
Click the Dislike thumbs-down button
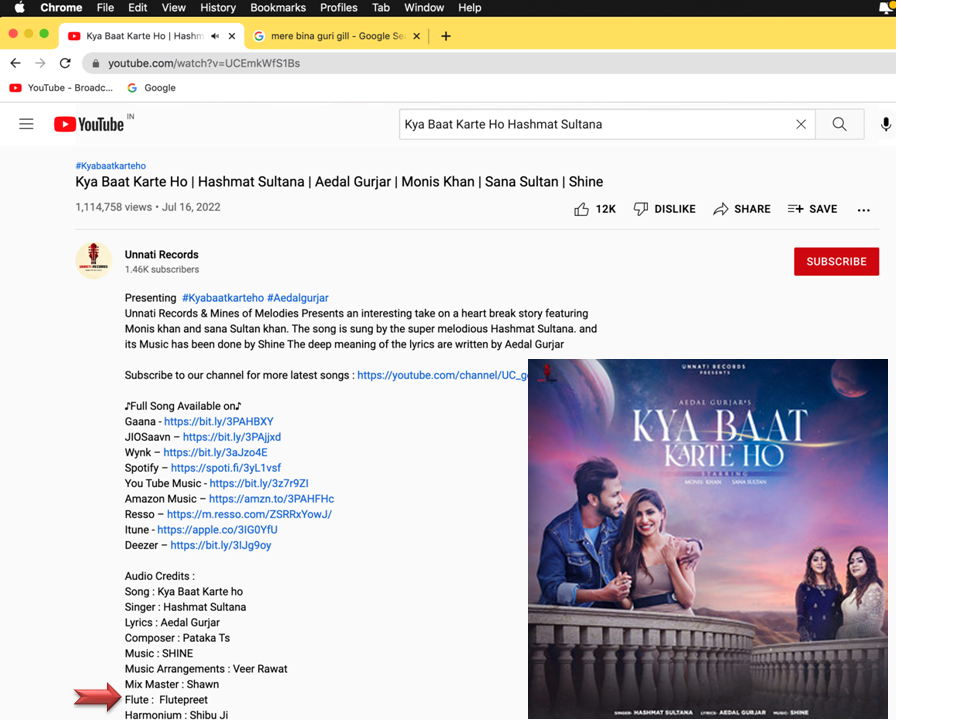coord(665,209)
